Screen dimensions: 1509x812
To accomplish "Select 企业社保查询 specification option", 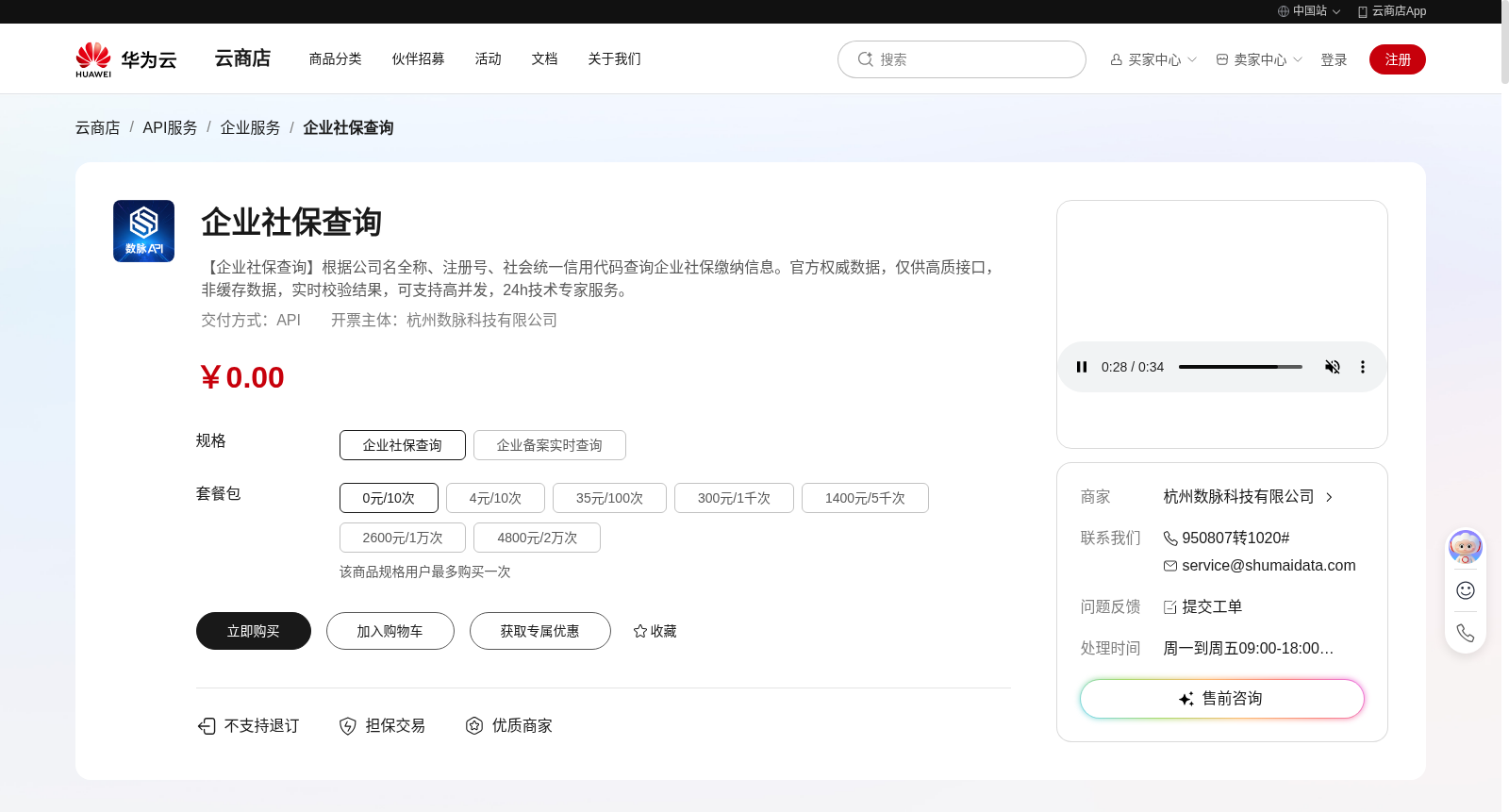I will [403, 445].
